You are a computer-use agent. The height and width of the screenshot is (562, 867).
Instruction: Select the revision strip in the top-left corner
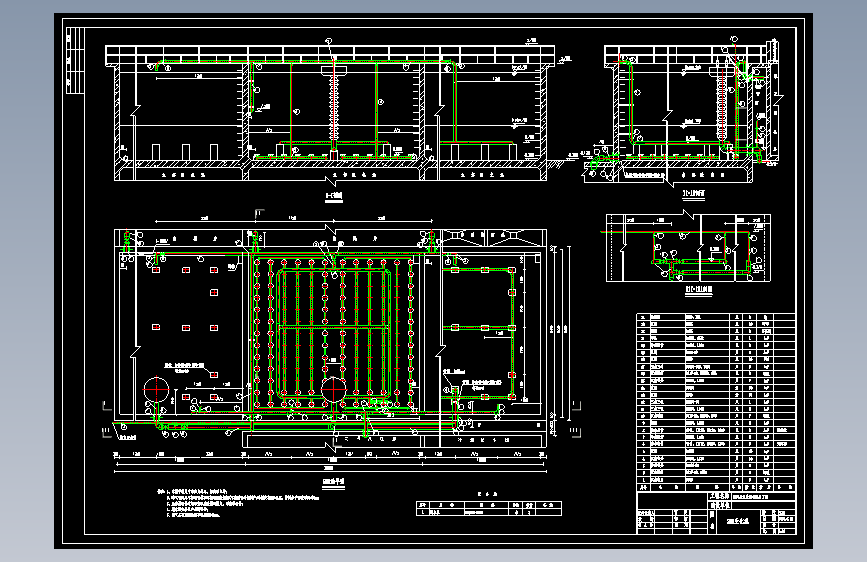pos(75,60)
